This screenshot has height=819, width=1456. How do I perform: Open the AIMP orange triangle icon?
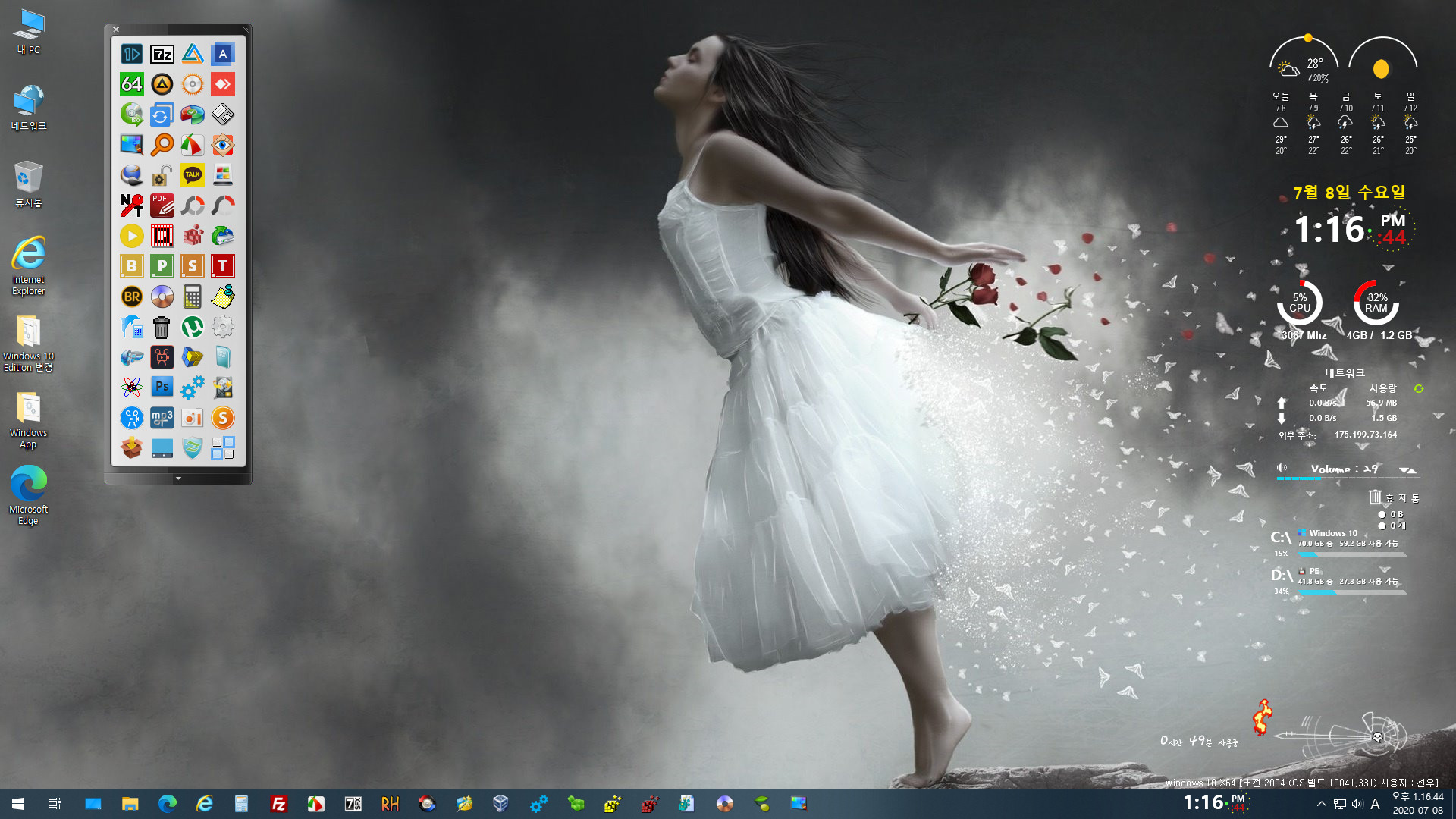tap(162, 84)
